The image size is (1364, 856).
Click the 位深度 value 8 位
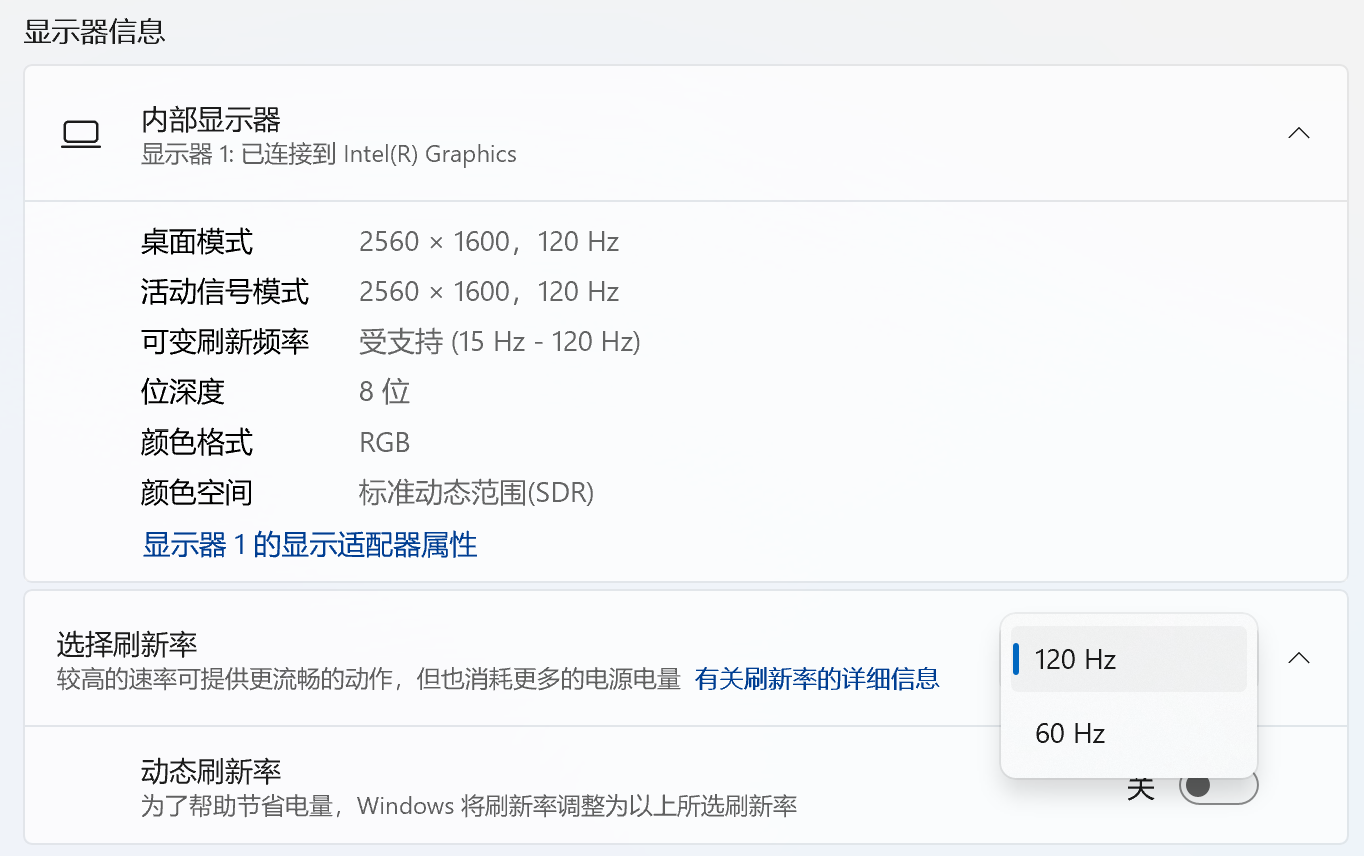(x=384, y=391)
